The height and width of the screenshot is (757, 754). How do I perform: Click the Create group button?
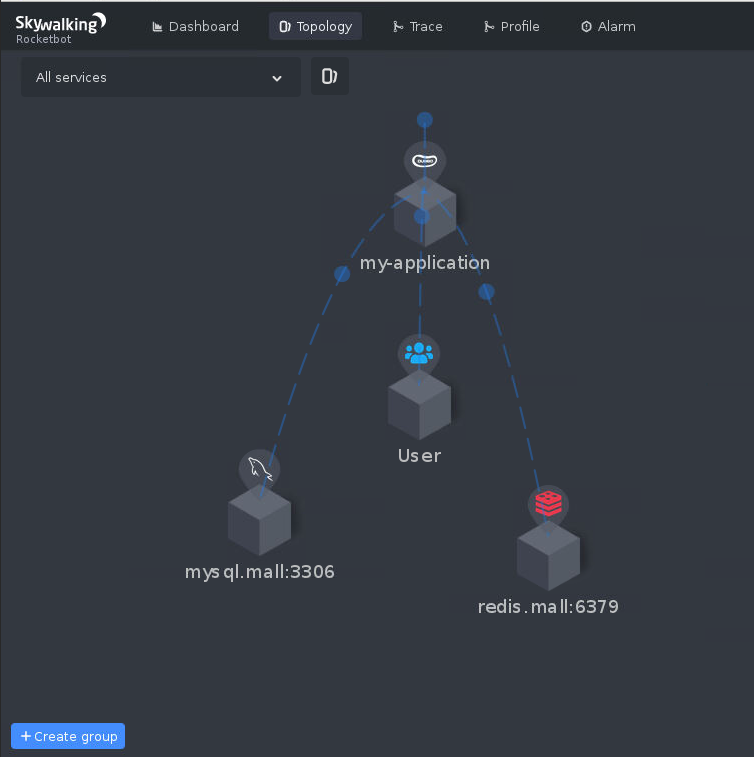click(68, 736)
